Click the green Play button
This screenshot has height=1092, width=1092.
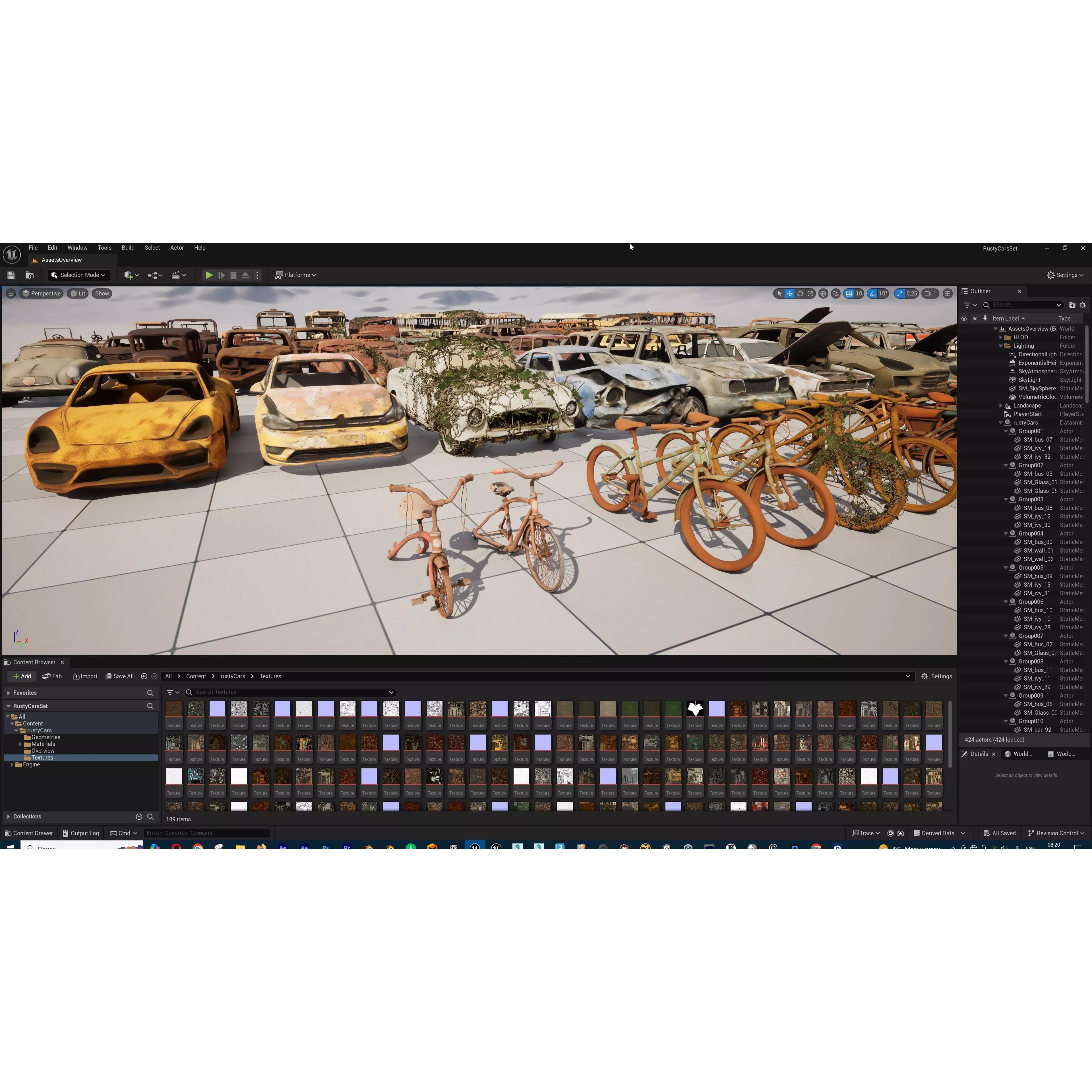[x=209, y=275]
